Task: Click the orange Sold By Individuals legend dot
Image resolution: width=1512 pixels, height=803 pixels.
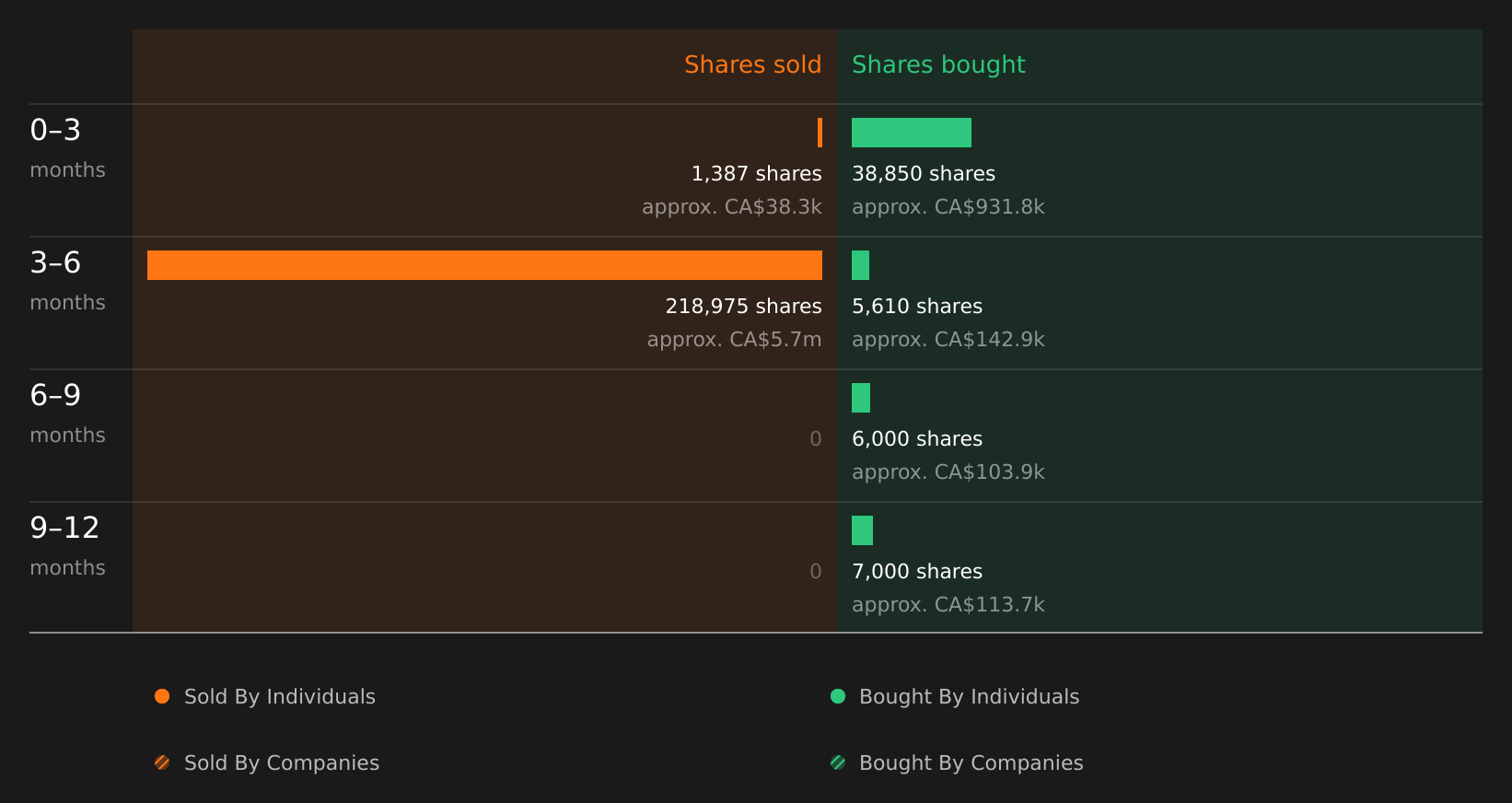Action: pyautogui.click(x=162, y=696)
